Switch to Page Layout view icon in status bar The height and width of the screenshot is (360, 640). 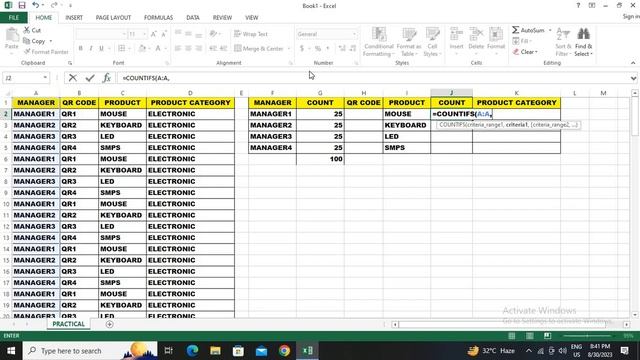tap(529, 336)
